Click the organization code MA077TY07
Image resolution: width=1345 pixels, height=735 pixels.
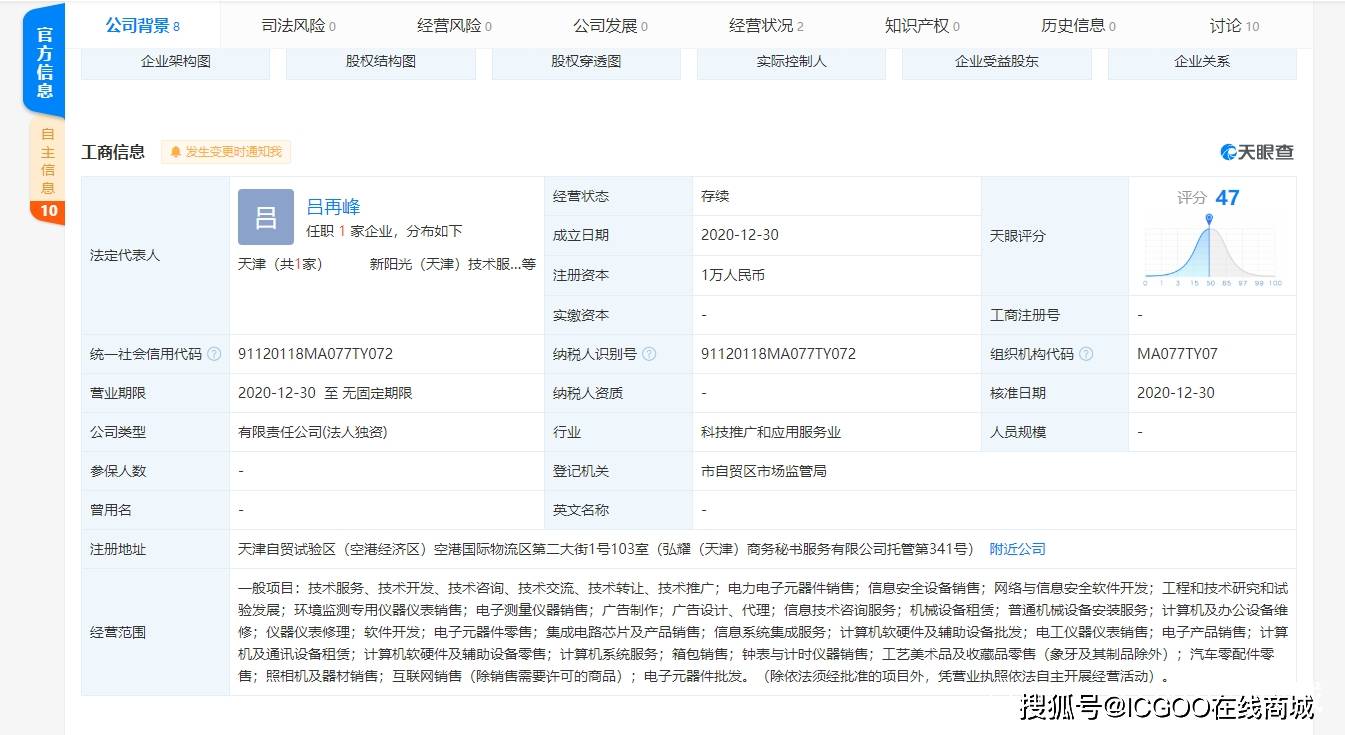[x=1177, y=354]
